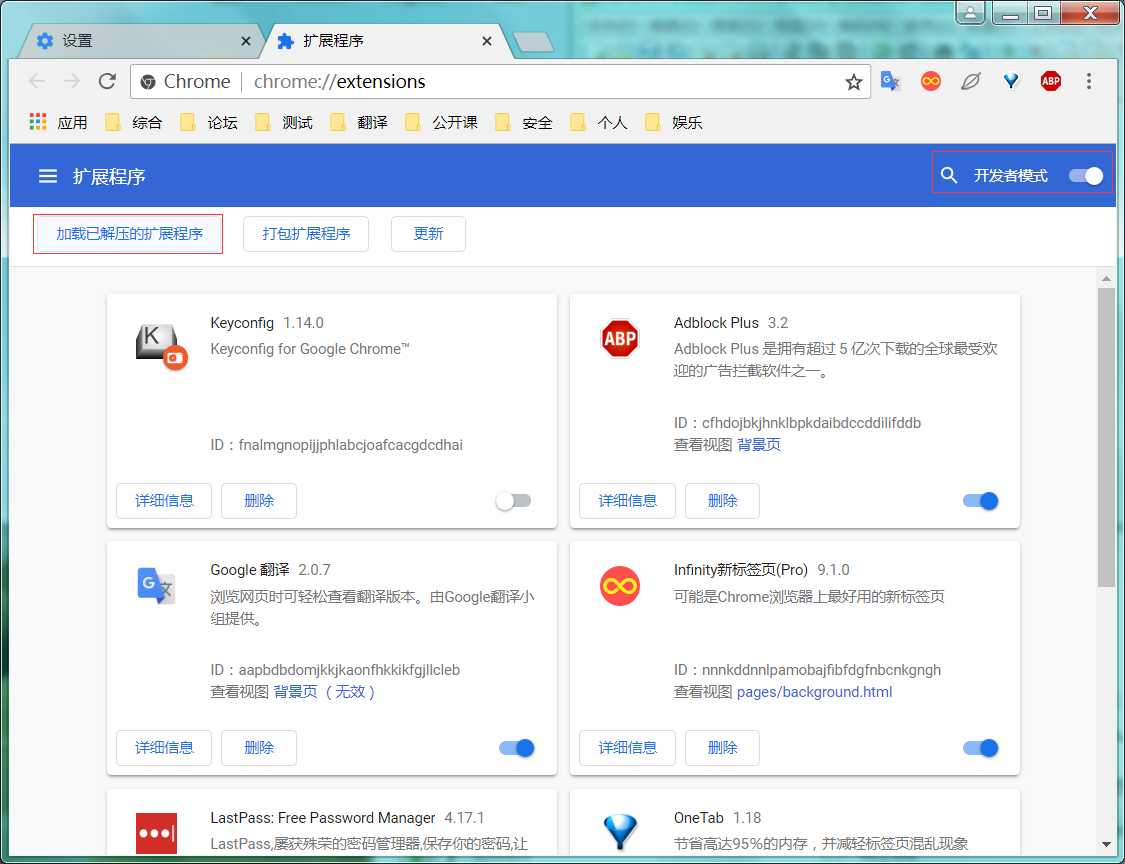Close the 设置 tab

coord(245,41)
